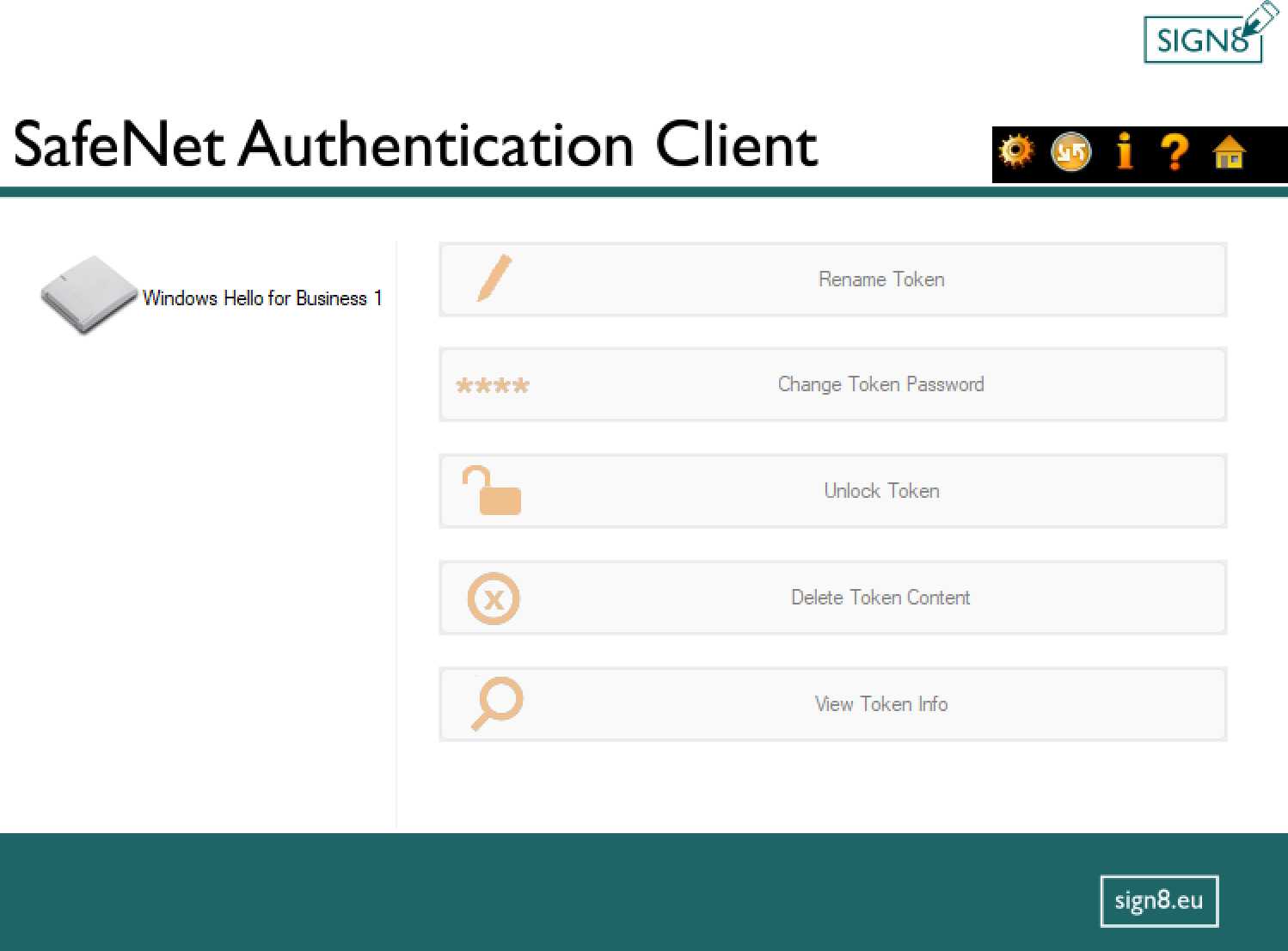Screen dimensions: 1288x951
Task: Click the Refresh round orange icon
Action: [x=1071, y=152]
